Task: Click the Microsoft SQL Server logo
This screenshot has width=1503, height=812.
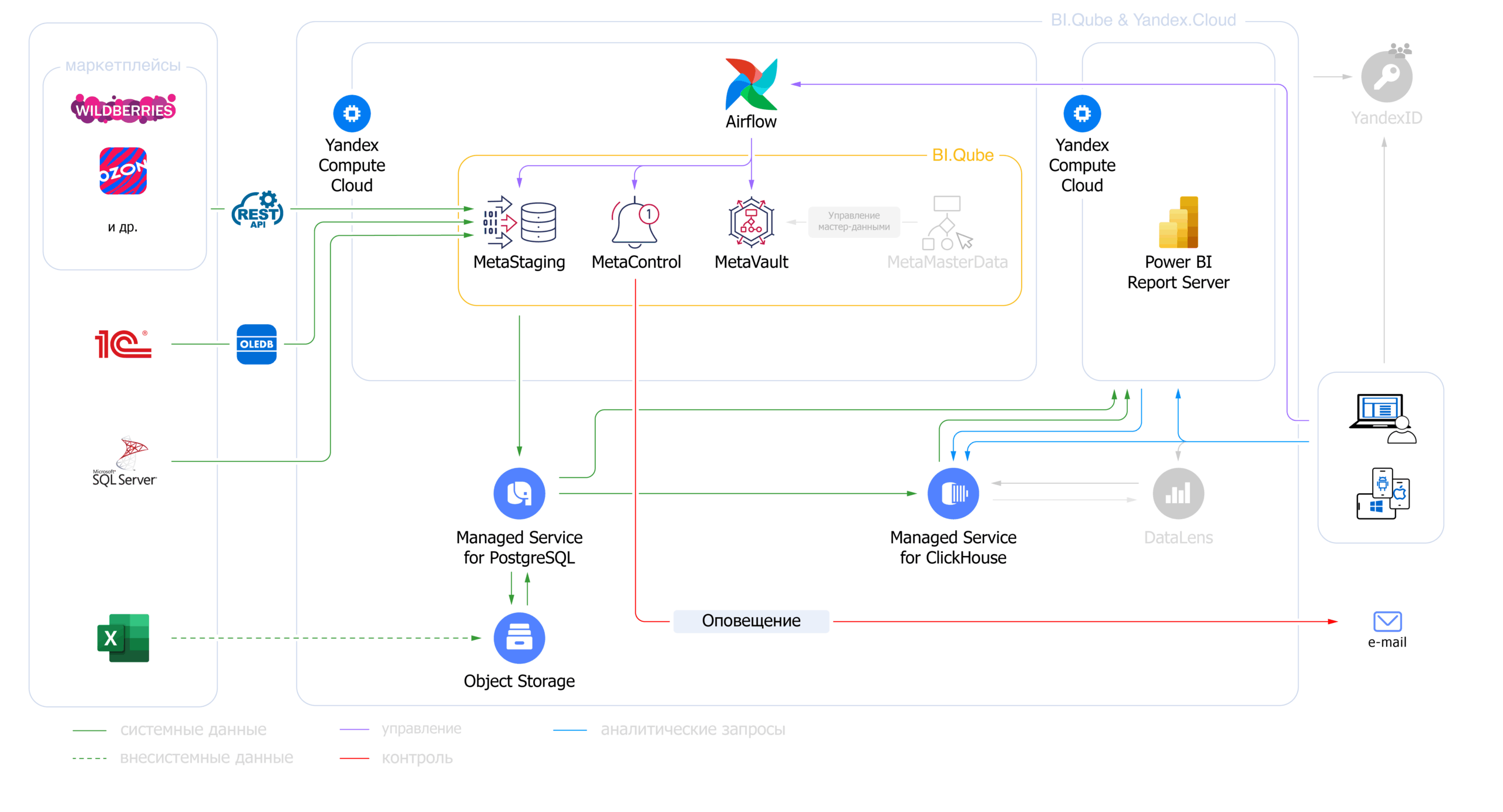Action: click(x=124, y=461)
